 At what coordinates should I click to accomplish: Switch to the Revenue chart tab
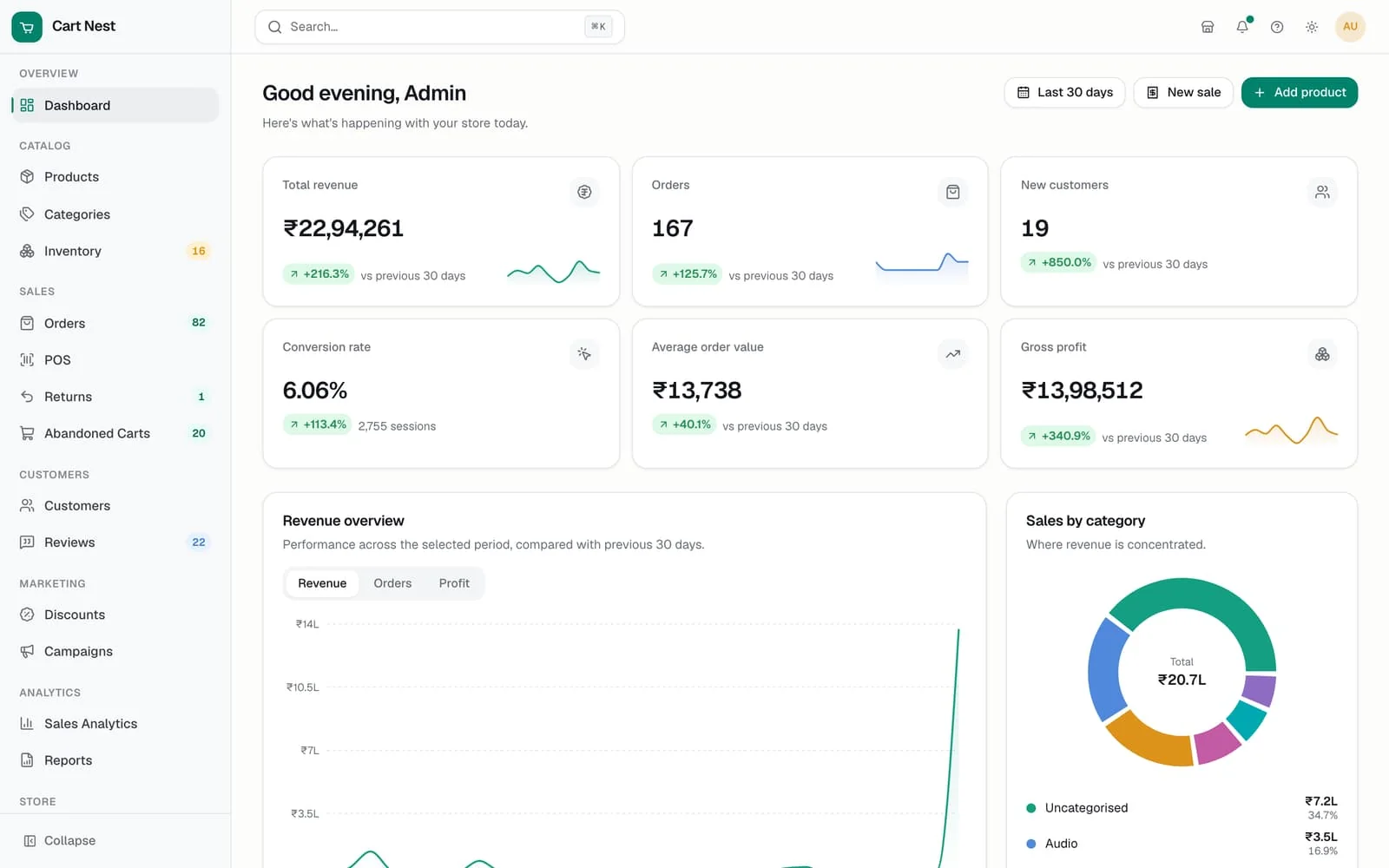322,583
